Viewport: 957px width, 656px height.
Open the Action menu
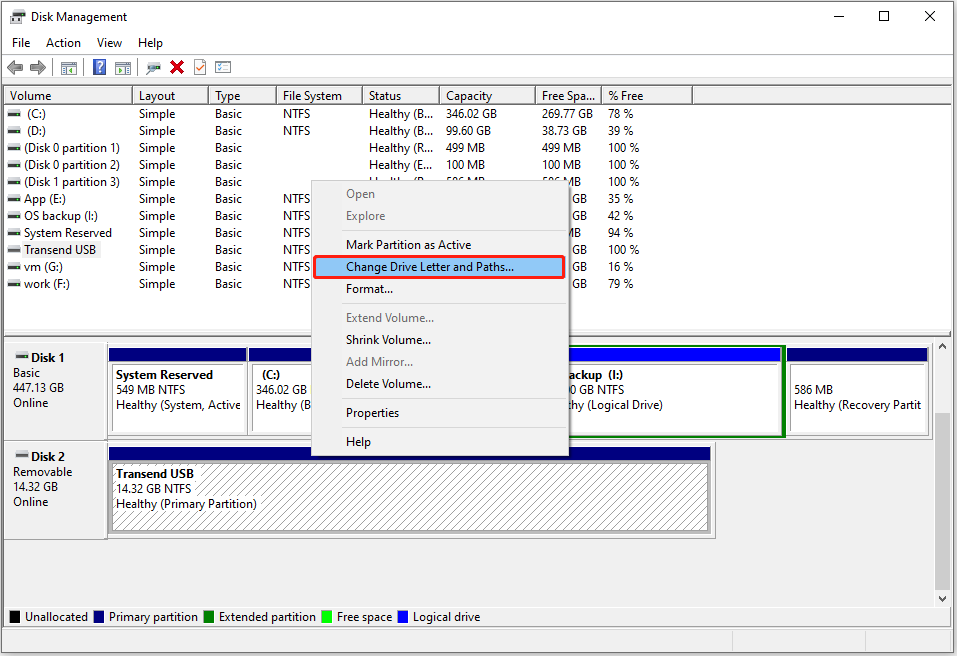[x=63, y=42]
